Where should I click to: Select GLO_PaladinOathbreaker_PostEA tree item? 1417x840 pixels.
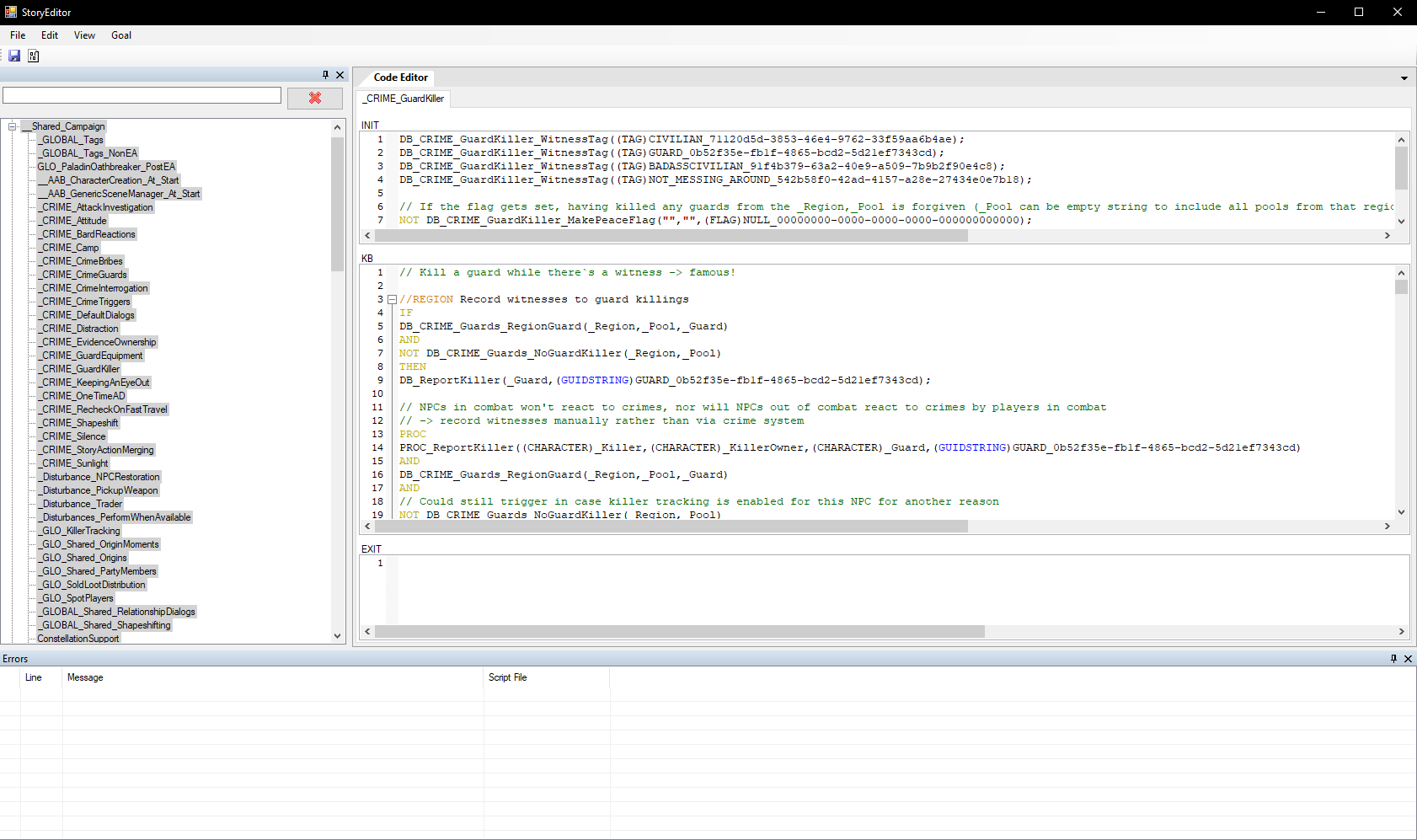[x=106, y=167]
